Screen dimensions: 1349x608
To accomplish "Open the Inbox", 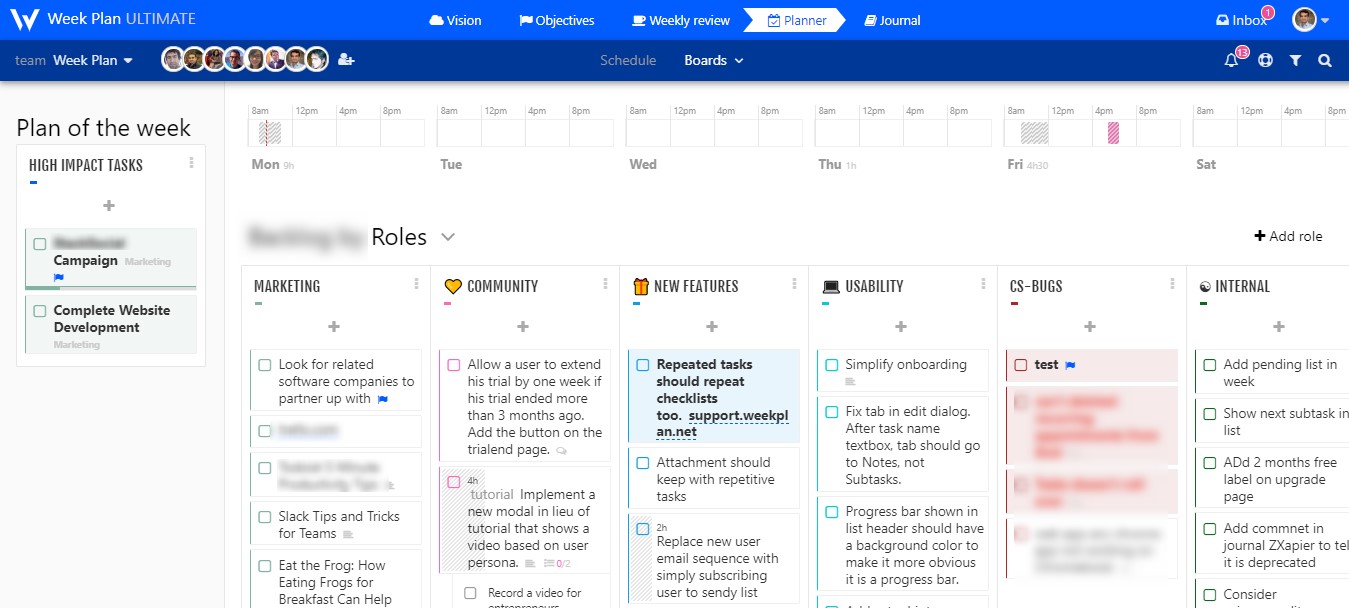I will pos(1243,20).
